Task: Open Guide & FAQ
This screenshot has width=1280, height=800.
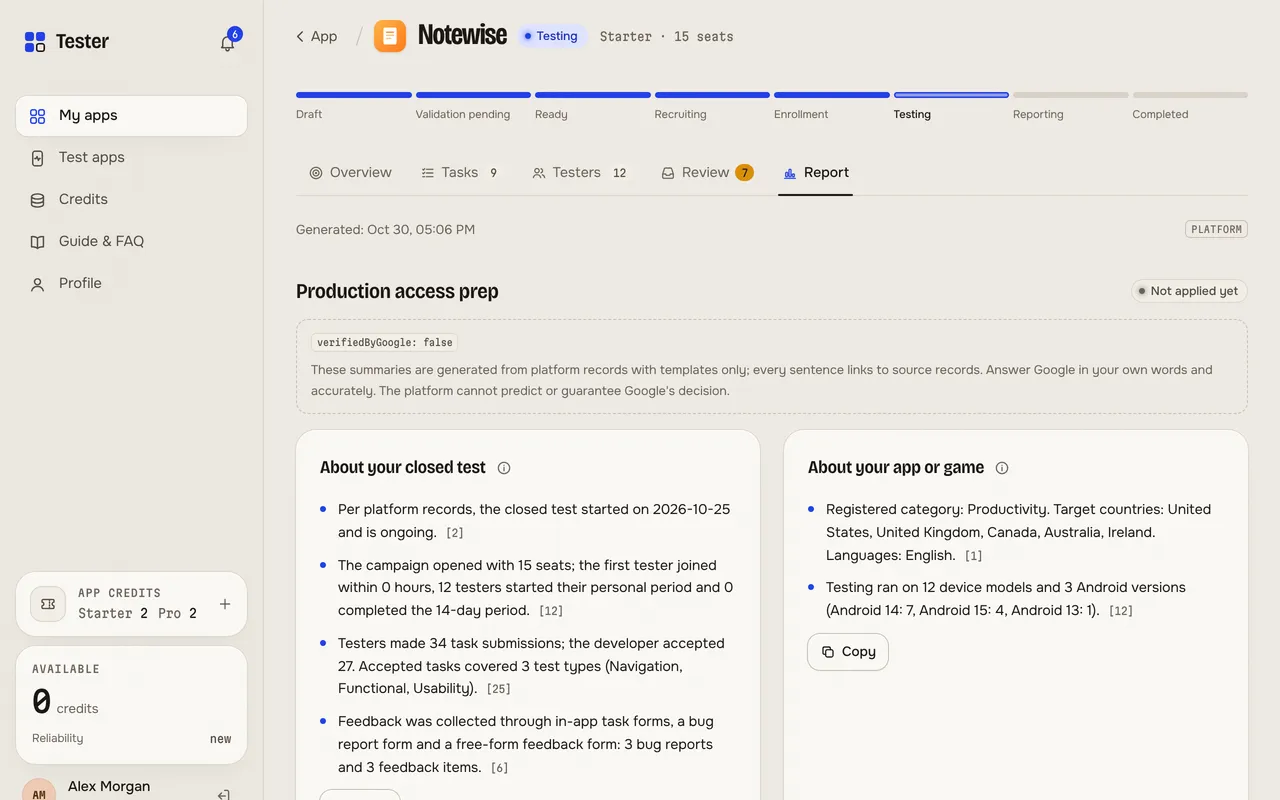Action: tap(131, 241)
